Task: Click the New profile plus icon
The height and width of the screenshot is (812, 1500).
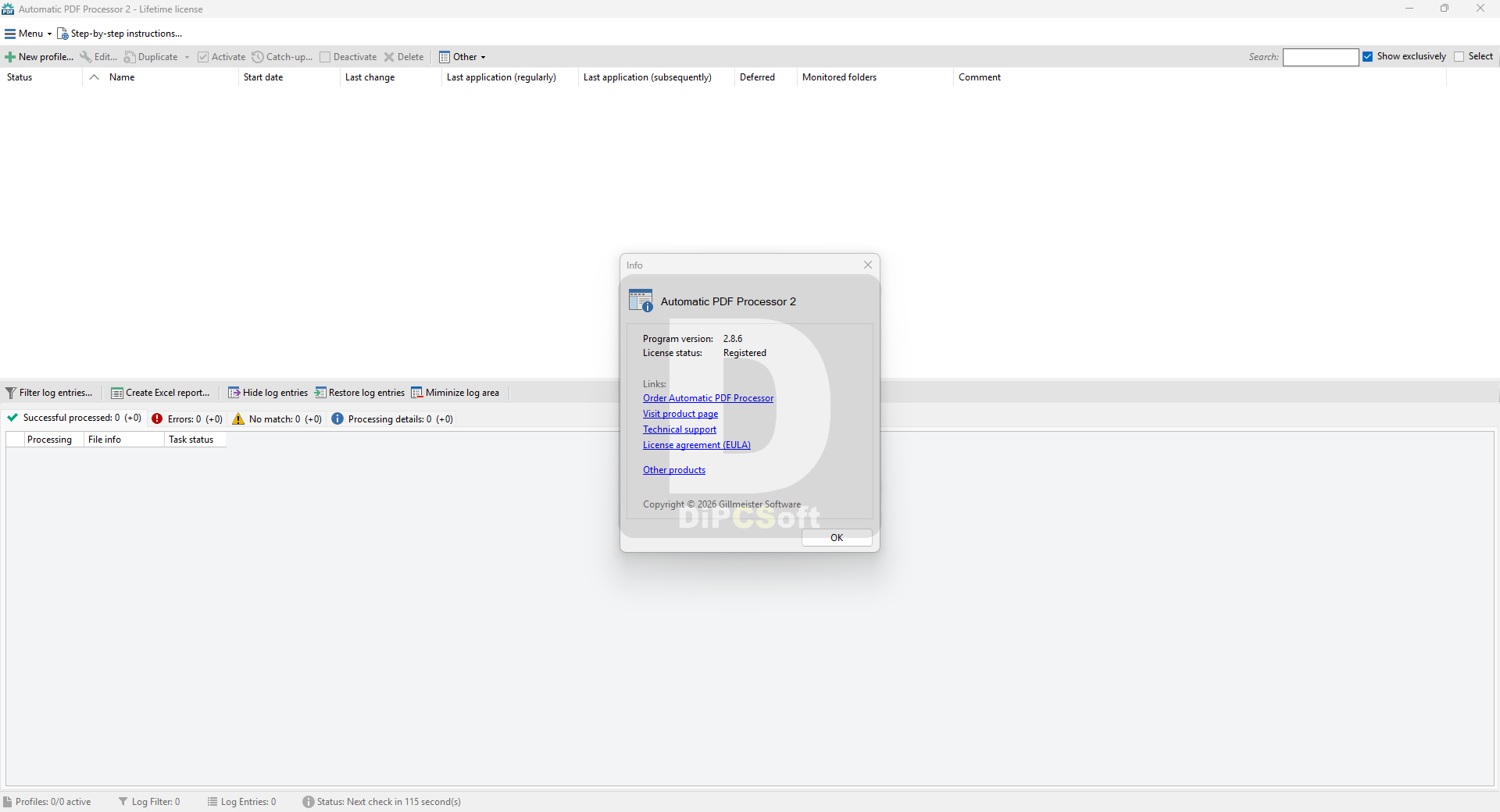Action: [10, 57]
